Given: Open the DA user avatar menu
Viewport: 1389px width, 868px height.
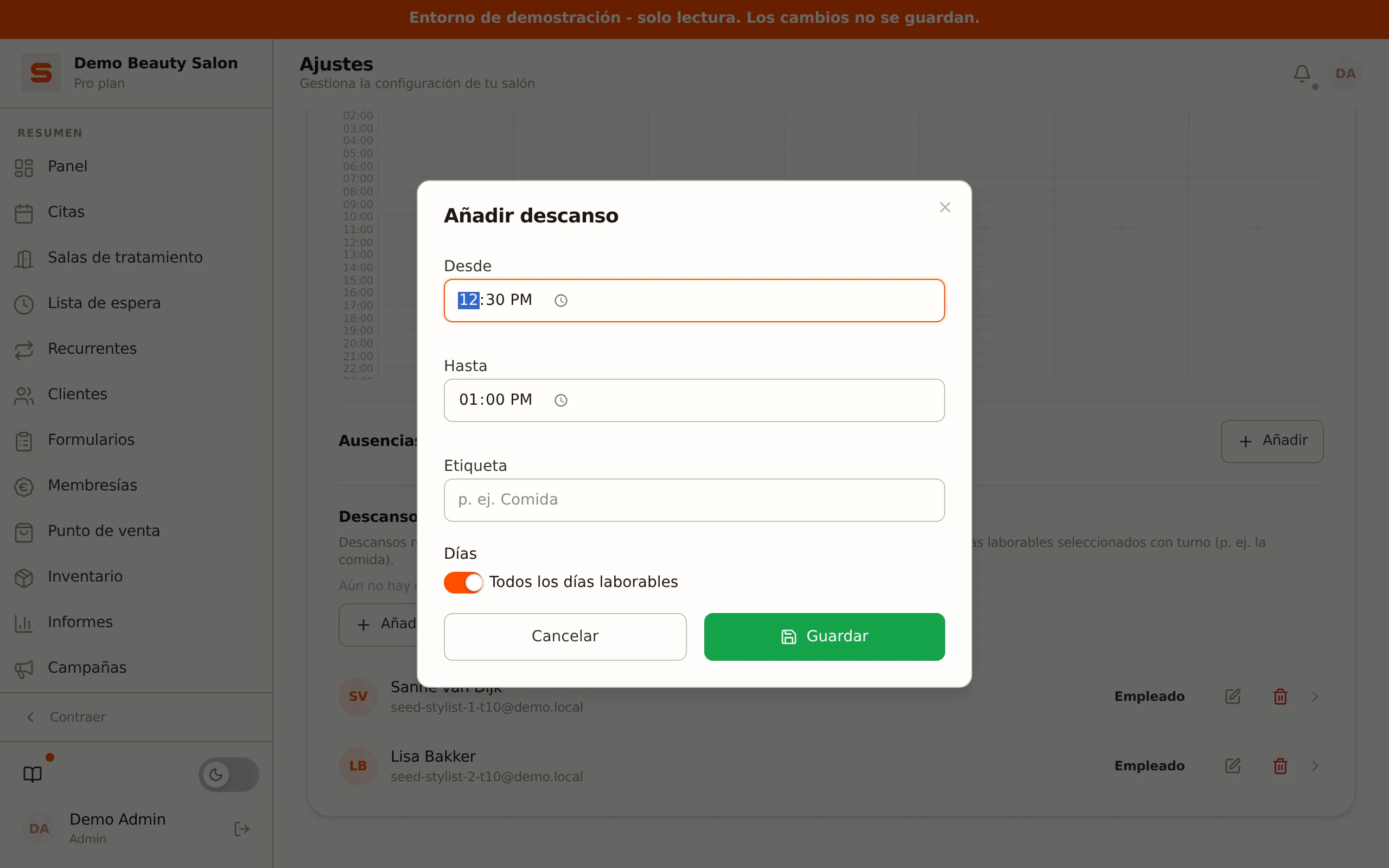Looking at the screenshot, I should (1346, 73).
